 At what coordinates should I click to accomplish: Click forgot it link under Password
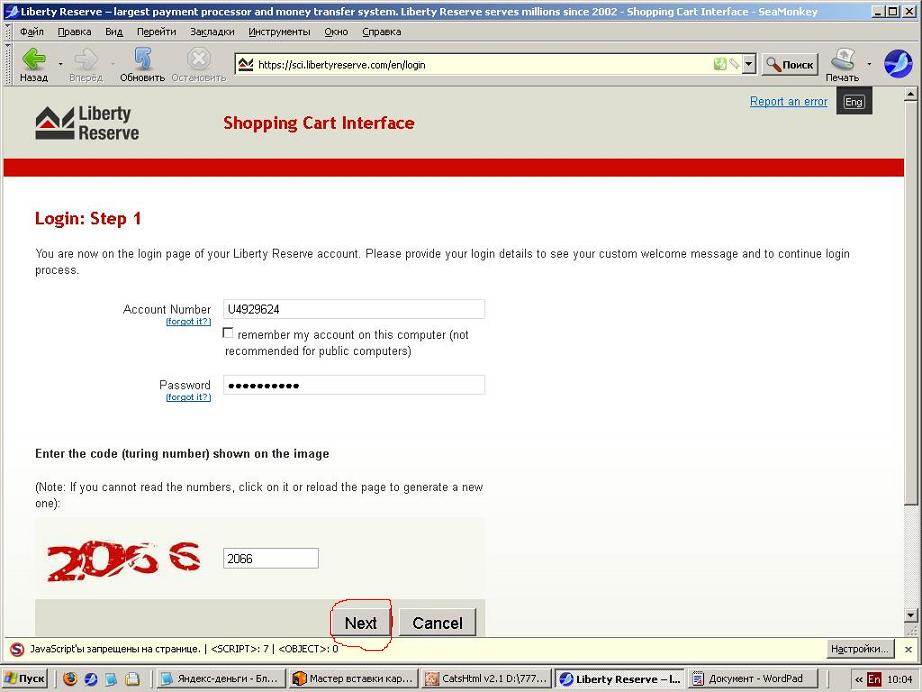[188, 397]
